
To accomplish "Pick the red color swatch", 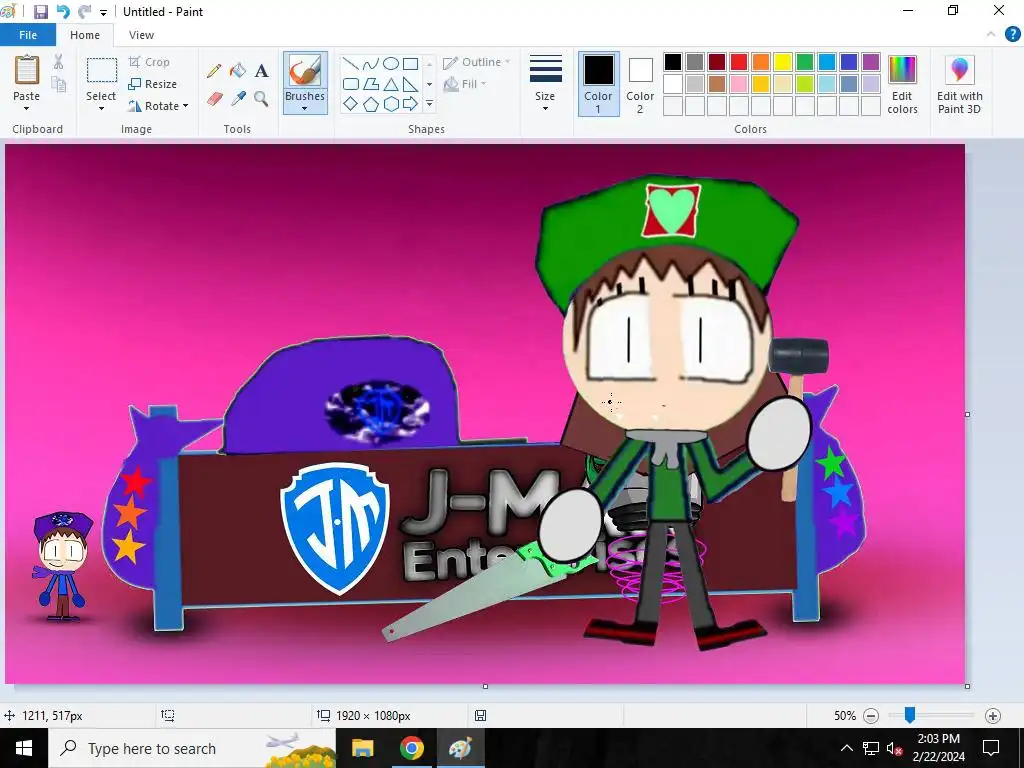I will [739, 62].
